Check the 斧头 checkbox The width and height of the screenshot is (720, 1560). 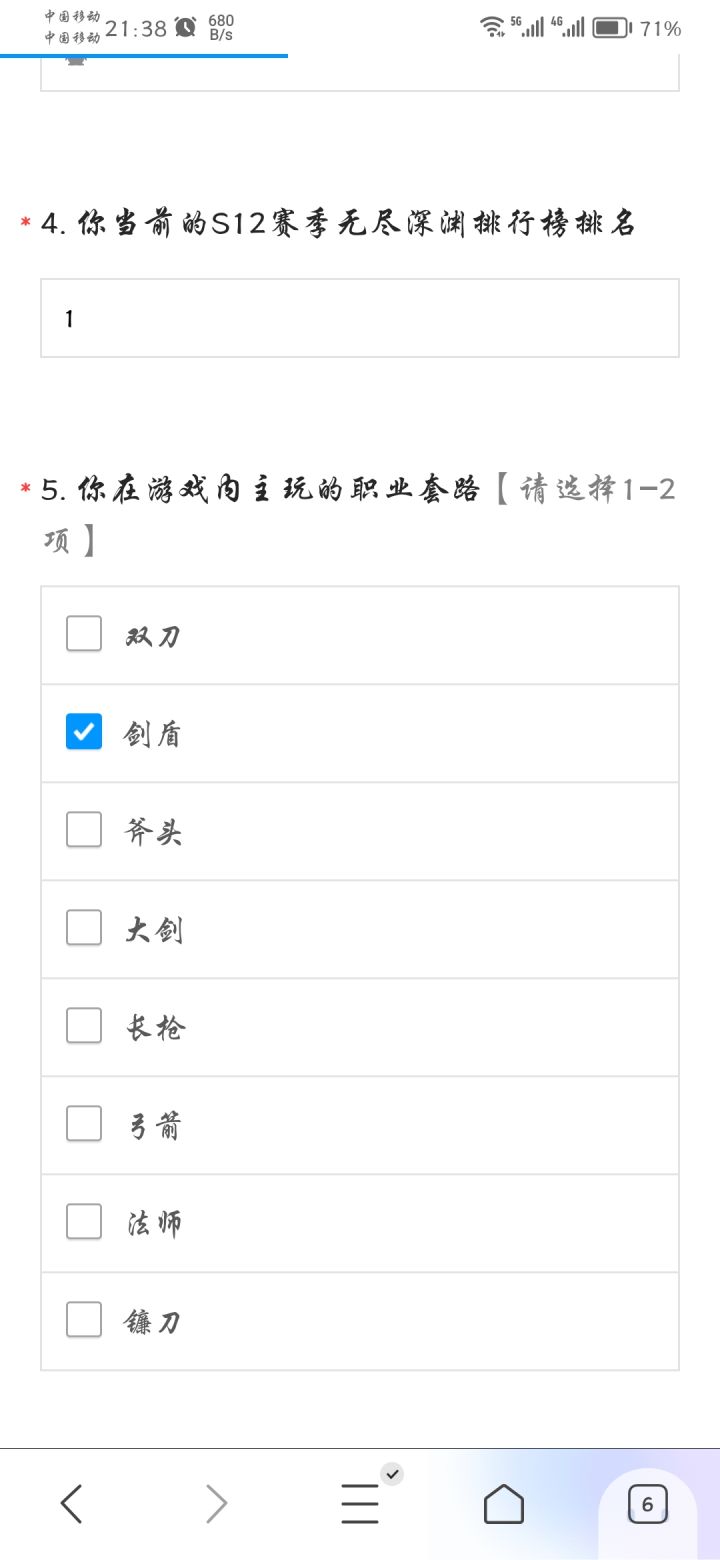[84, 830]
